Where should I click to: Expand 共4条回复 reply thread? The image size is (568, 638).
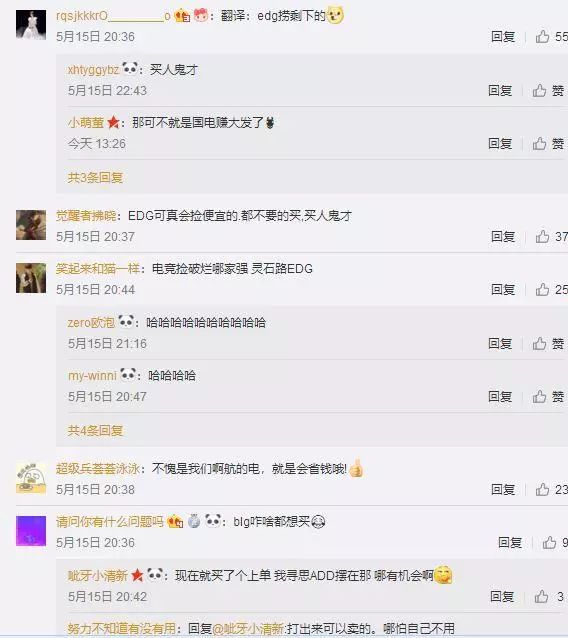pyautogui.click(x=95, y=430)
